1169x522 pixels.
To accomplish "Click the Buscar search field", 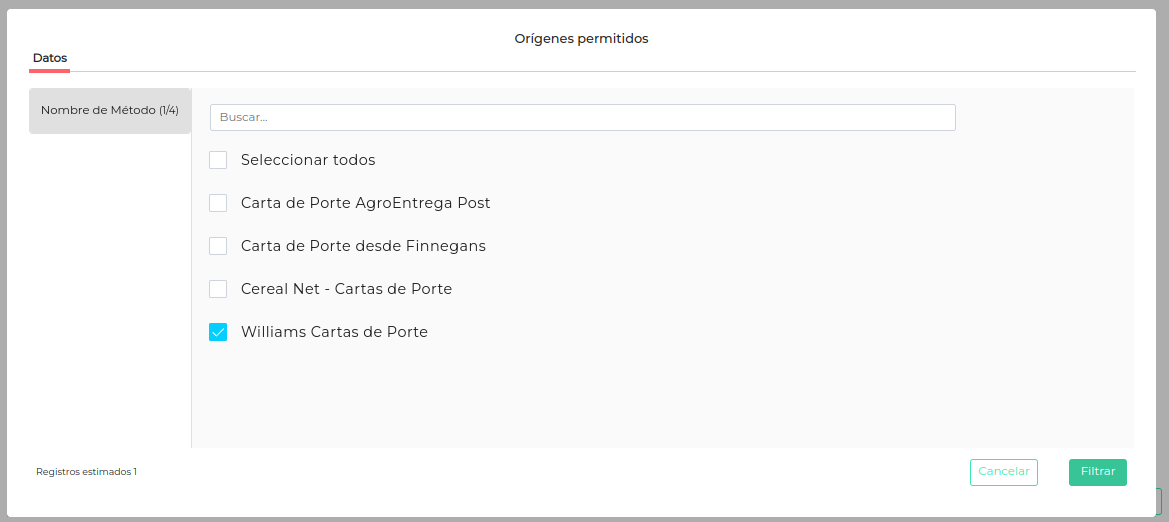I will pos(582,117).
